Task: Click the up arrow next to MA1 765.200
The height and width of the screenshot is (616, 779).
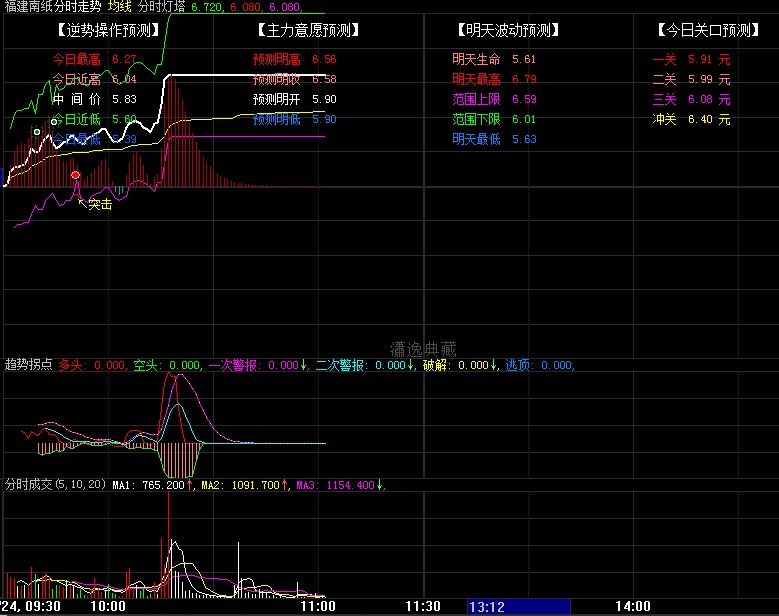Action: [x=189, y=485]
